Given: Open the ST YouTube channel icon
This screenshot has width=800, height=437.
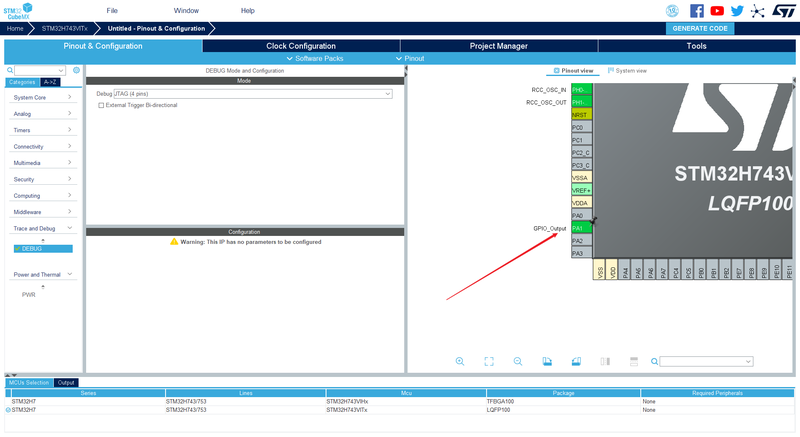Looking at the screenshot, I should tap(717, 11).
